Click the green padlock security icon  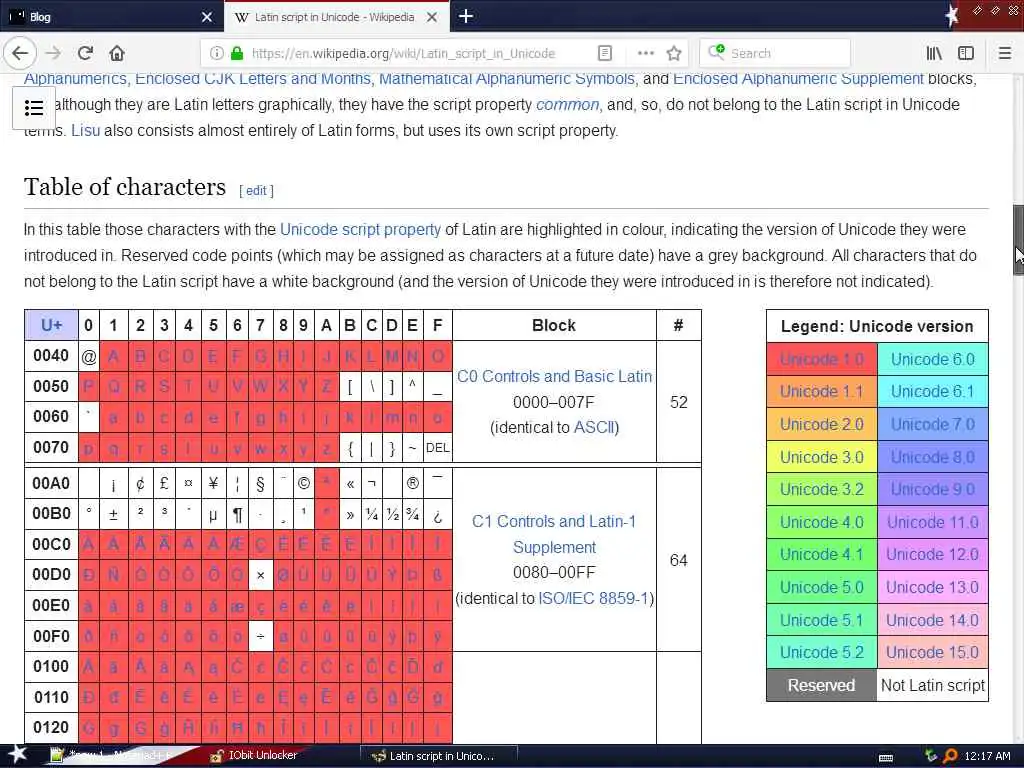(x=237, y=53)
